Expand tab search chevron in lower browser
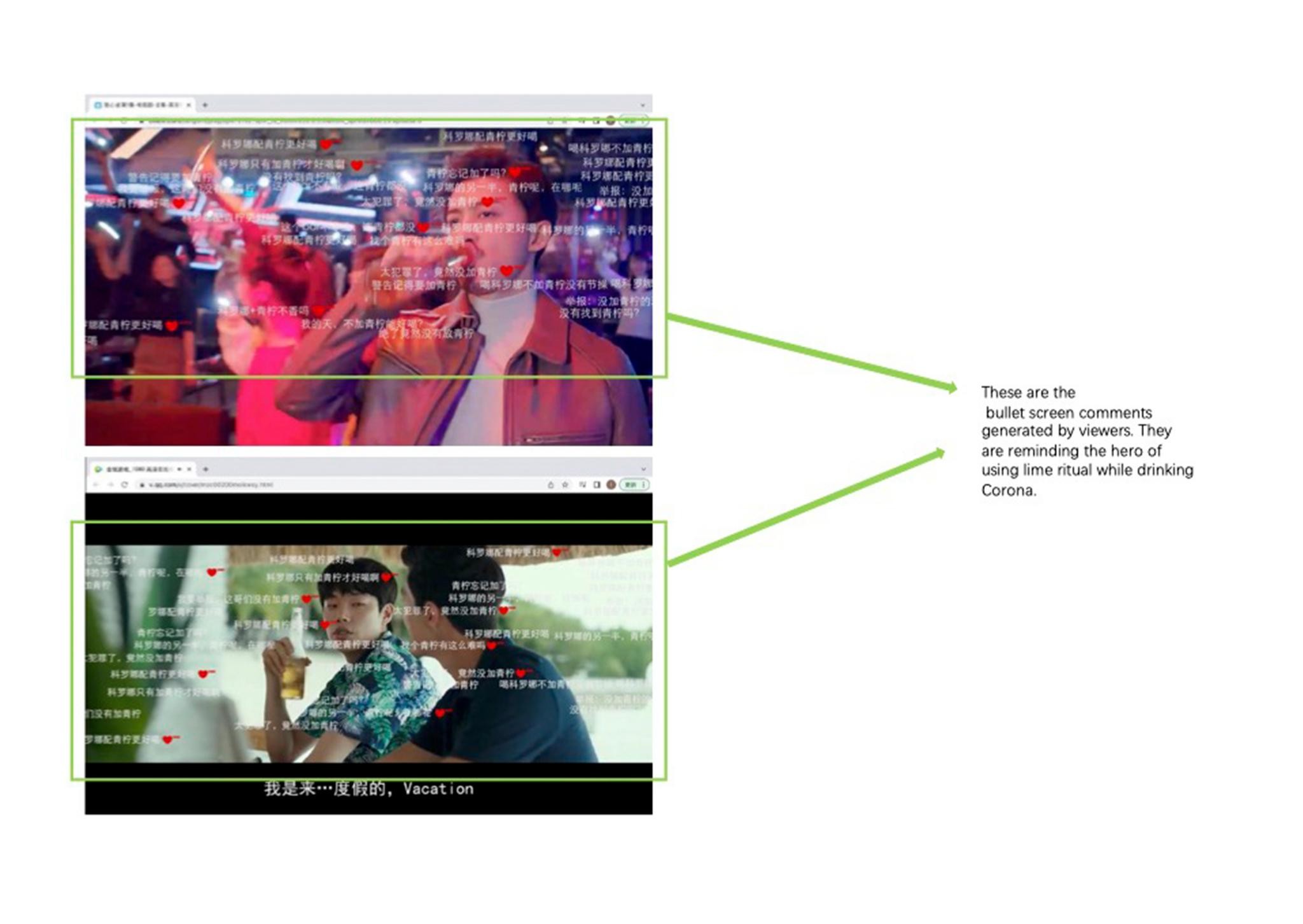 pyautogui.click(x=643, y=469)
